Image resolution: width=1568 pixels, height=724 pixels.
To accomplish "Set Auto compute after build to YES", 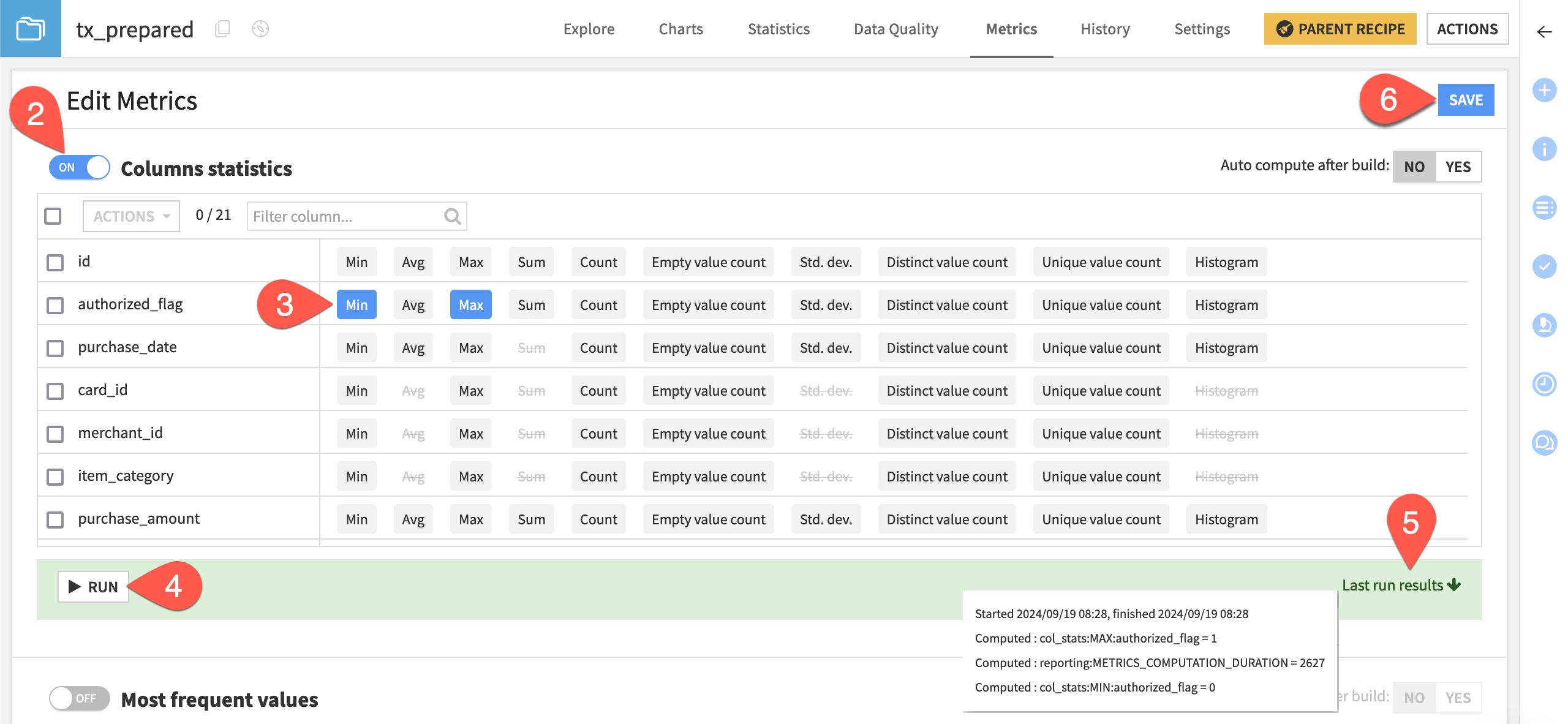I will coord(1458,166).
